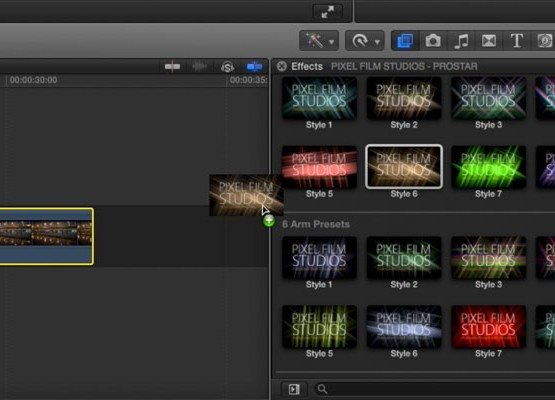555x400 pixels.
Task: Click the 6 Arm Presets heading
Action: pyautogui.click(x=316, y=224)
